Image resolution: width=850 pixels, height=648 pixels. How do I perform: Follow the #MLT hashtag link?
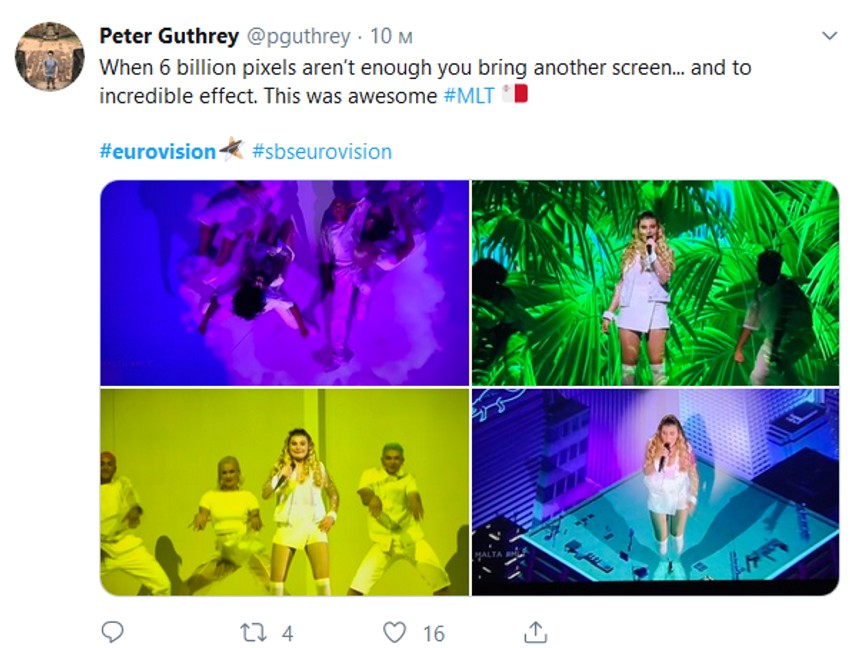click(x=469, y=96)
